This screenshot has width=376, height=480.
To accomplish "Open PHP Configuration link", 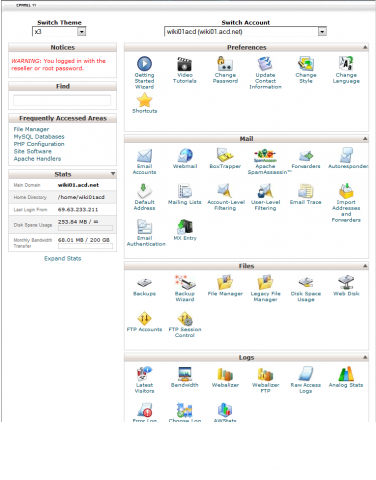I will [x=39, y=144].
